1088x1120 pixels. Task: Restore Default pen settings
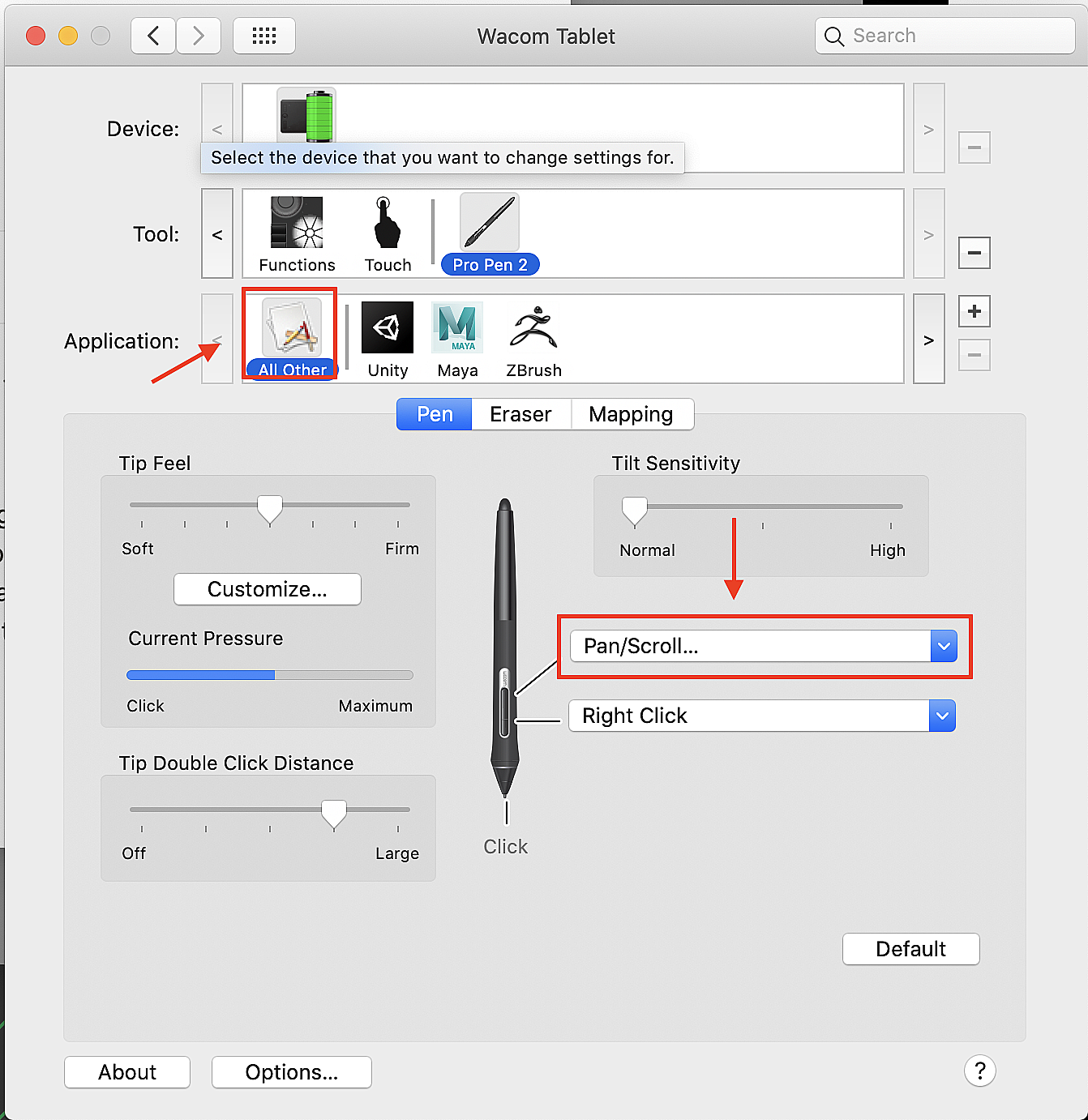pyautogui.click(x=910, y=949)
